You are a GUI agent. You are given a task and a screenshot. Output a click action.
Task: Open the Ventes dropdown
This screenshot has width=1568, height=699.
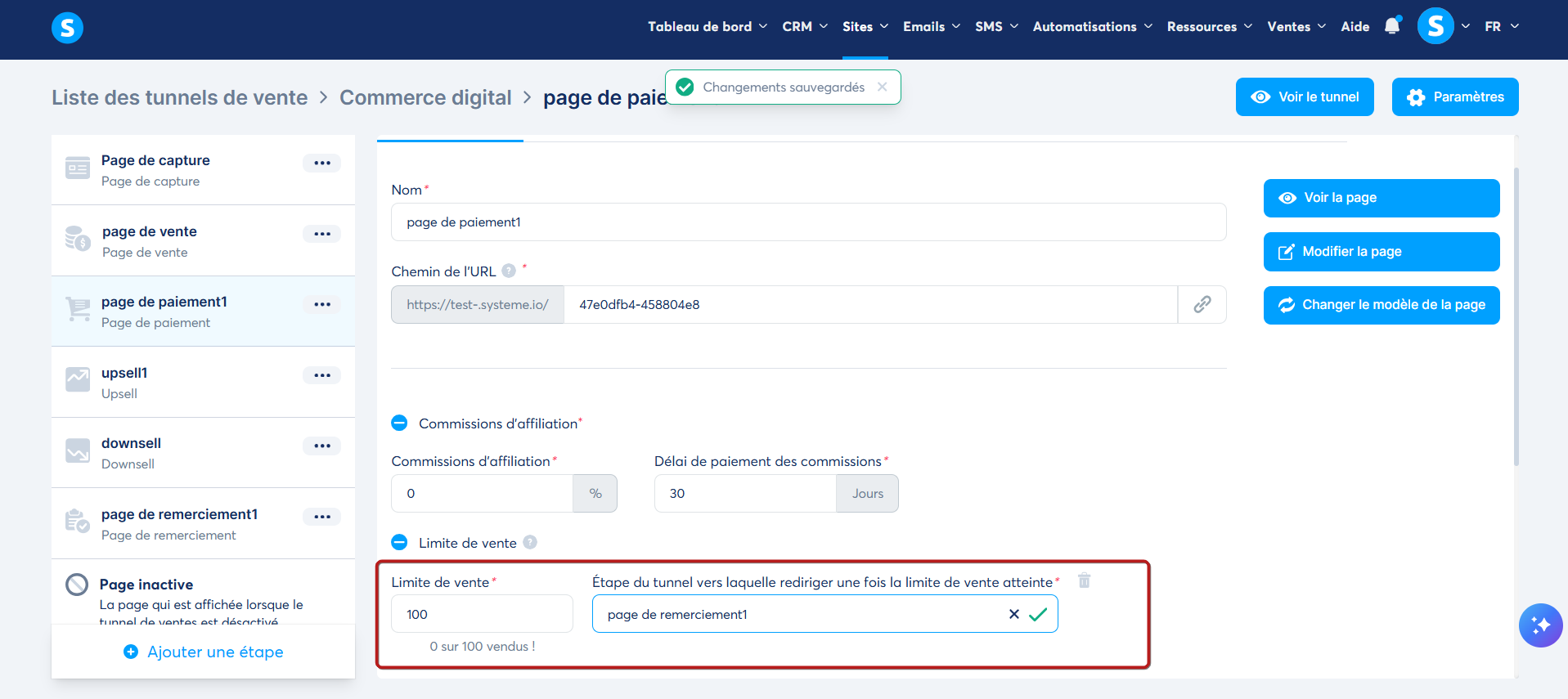(1296, 26)
